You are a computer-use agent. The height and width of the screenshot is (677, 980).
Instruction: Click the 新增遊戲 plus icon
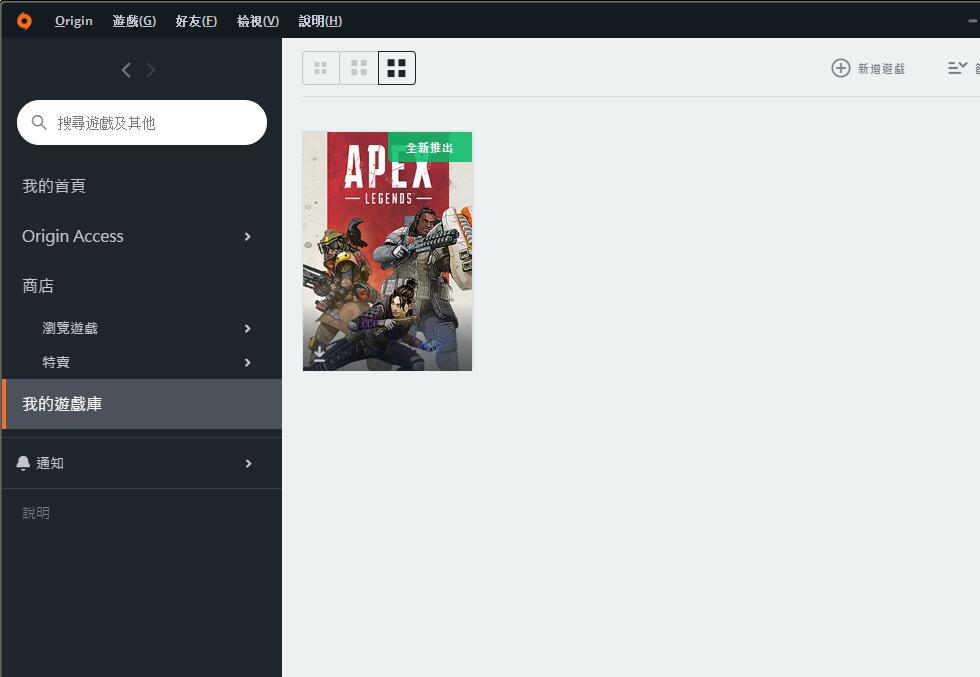tap(841, 68)
